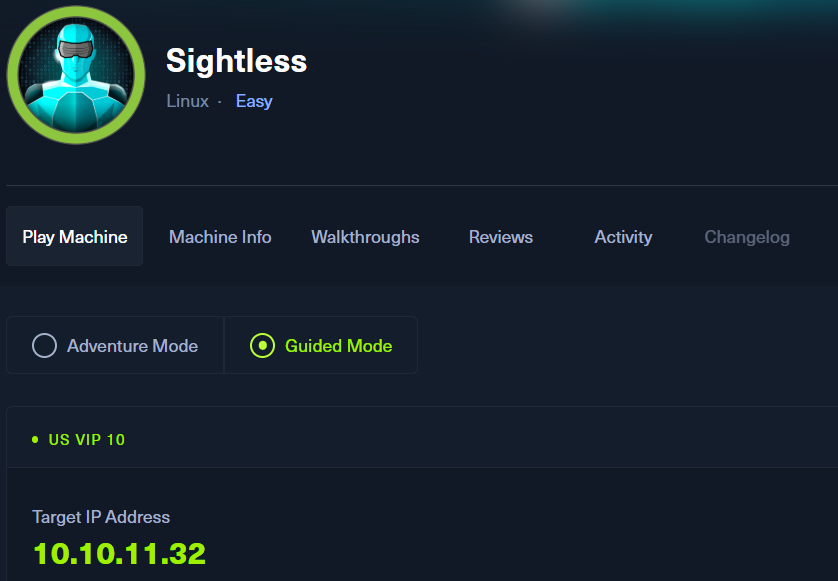
Task: Click the Linux operating system label
Action: click(188, 101)
